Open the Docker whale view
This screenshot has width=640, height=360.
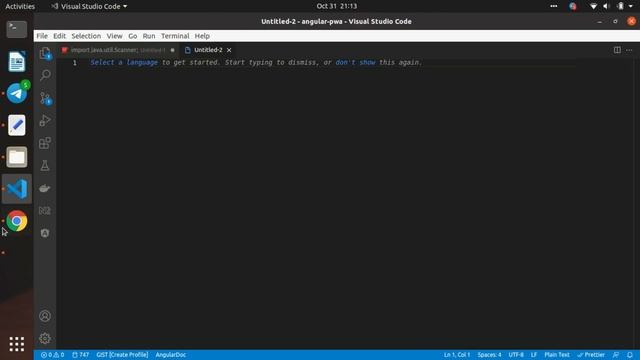click(x=45, y=188)
